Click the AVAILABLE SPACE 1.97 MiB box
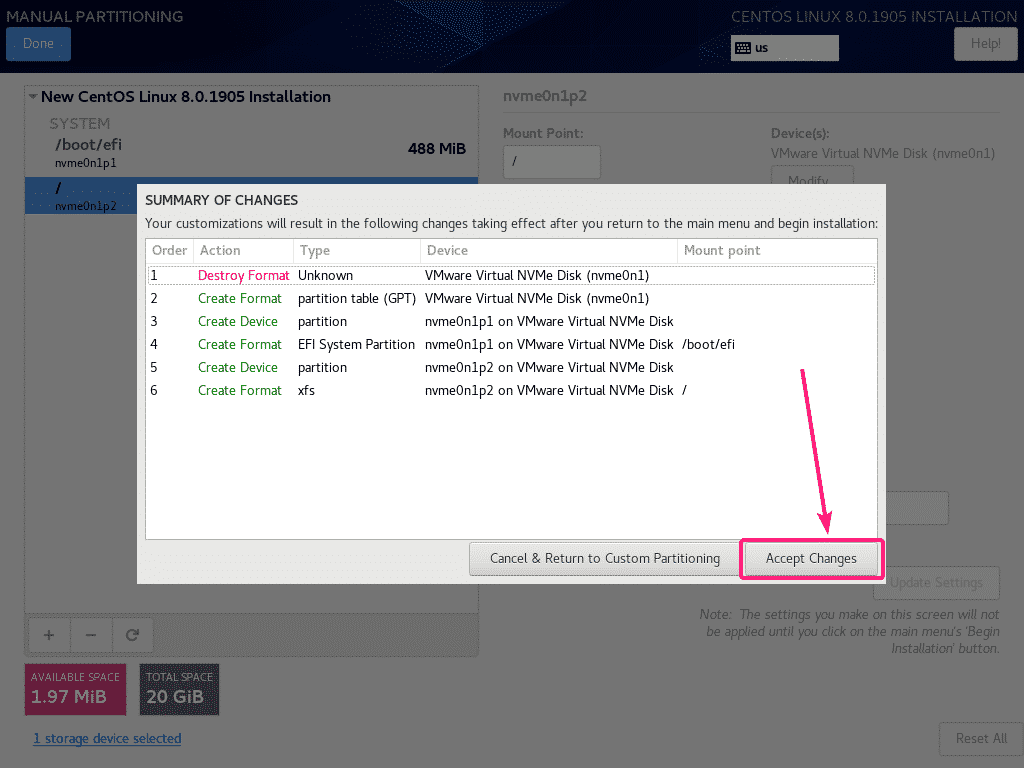 click(x=75, y=690)
